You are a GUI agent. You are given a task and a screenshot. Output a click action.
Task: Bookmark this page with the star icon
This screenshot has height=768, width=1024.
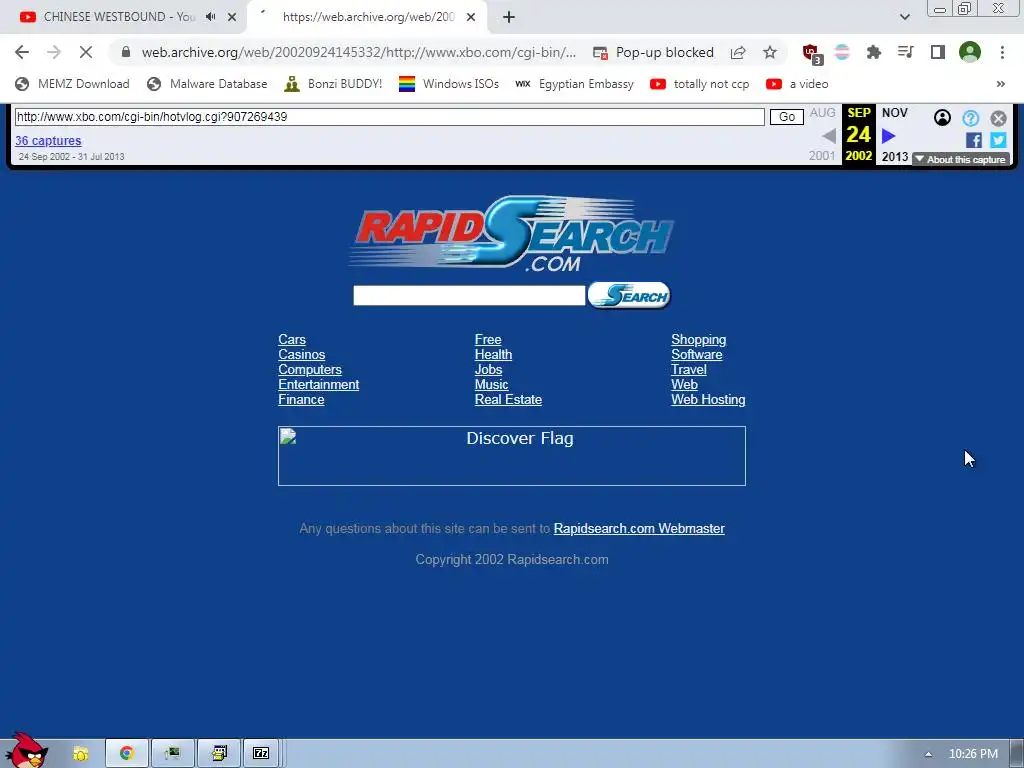(x=770, y=52)
